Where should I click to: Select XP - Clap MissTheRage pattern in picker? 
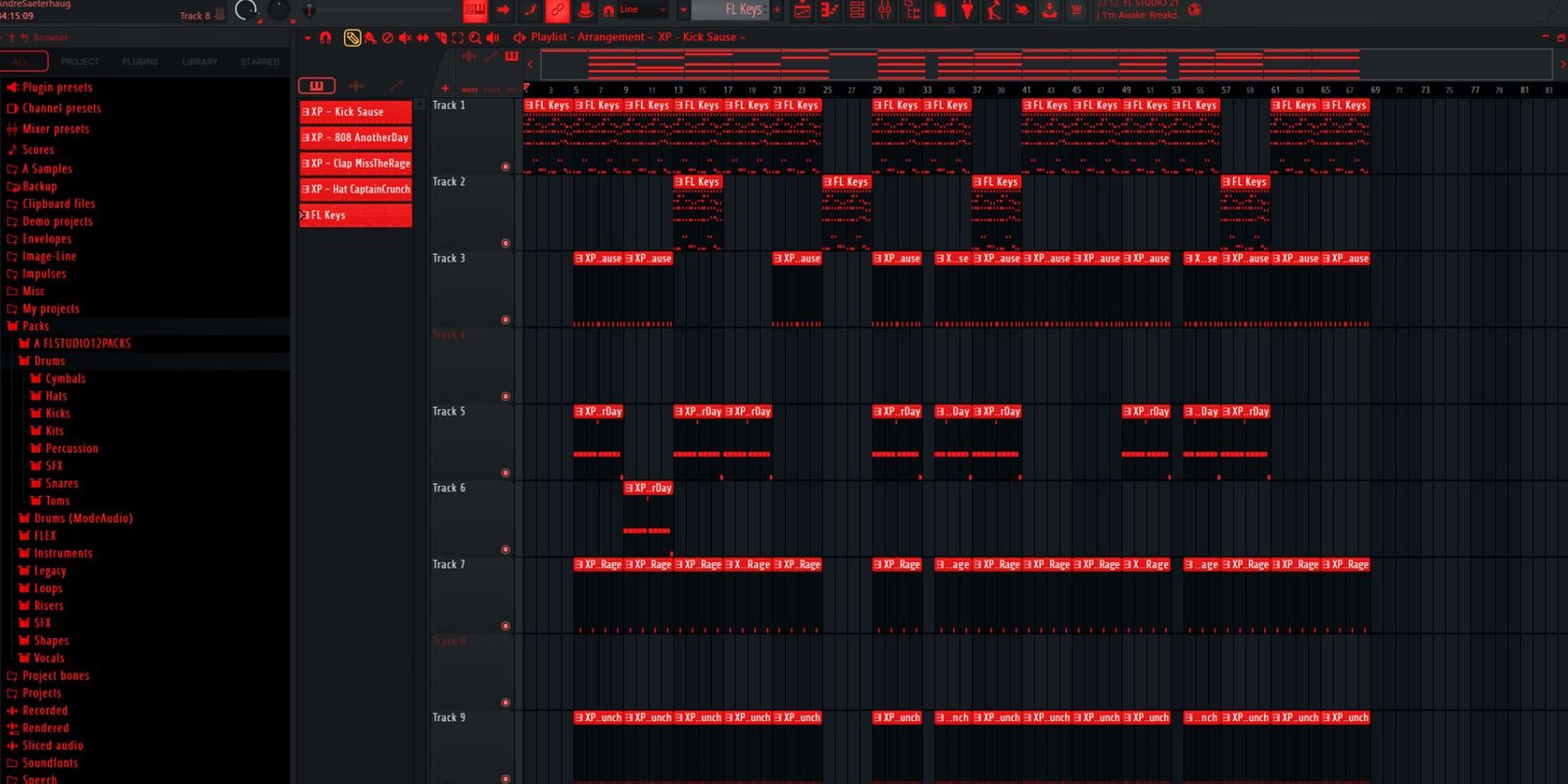pyautogui.click(x=356, y=164)
